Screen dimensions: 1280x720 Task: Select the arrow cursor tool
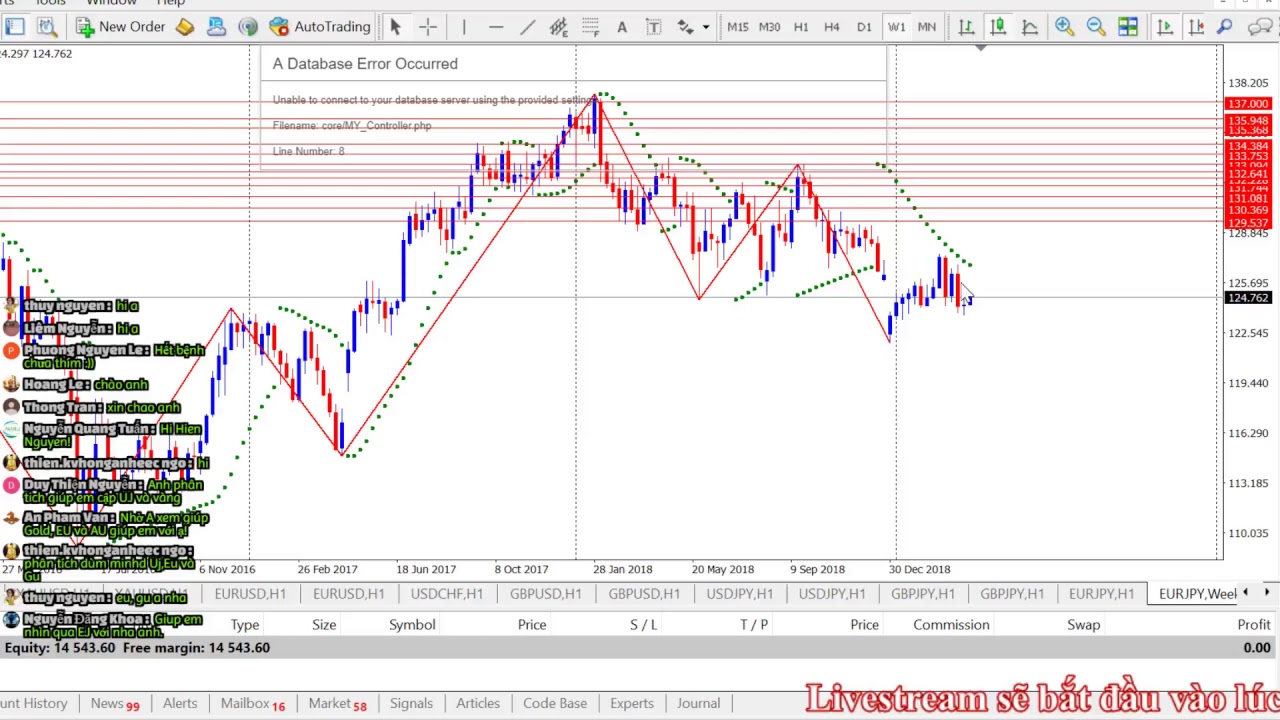[x=395, y=27]
